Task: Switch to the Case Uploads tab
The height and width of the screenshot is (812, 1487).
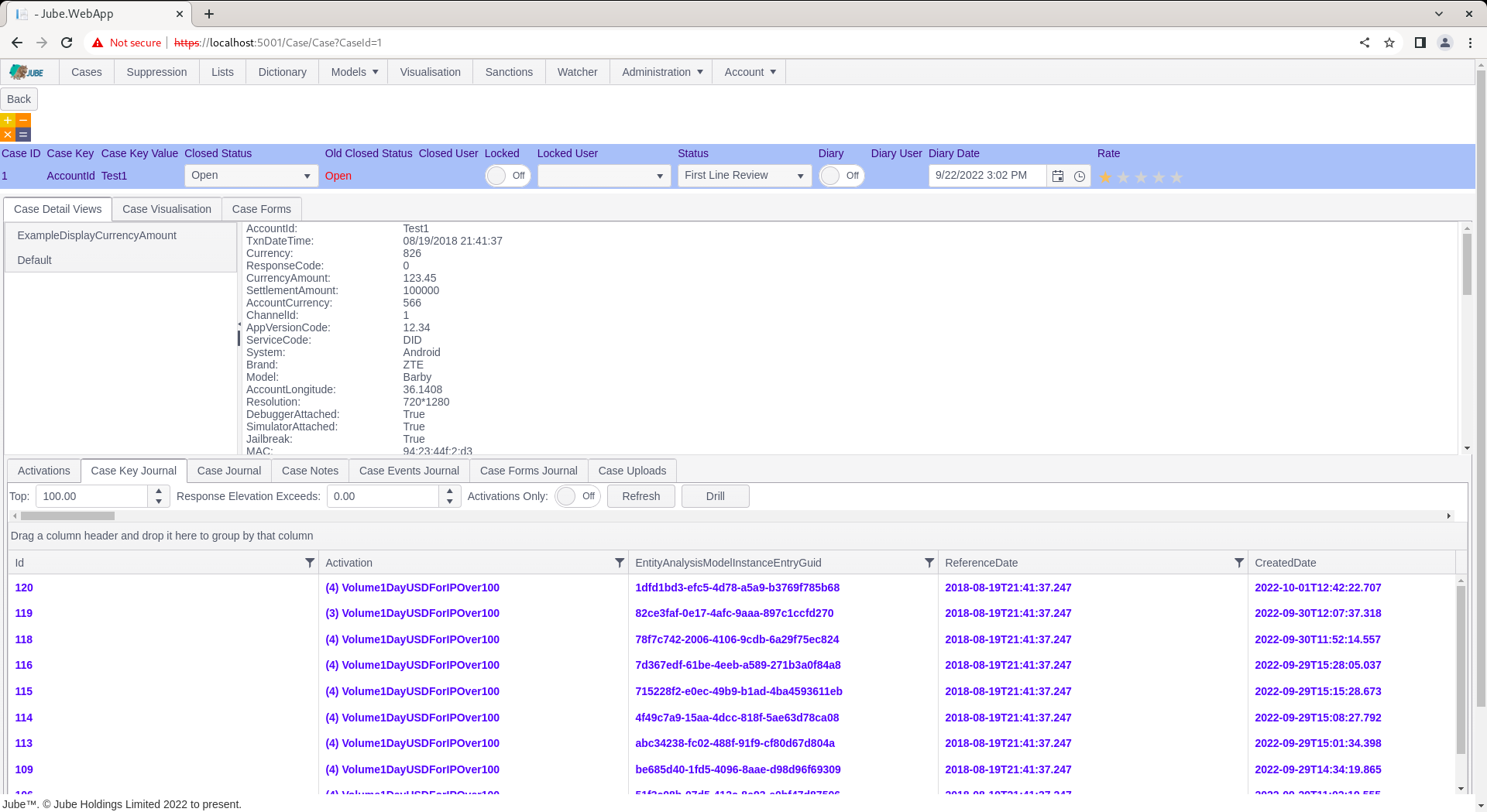Action: pyautogui.click(x=632, y=471)
